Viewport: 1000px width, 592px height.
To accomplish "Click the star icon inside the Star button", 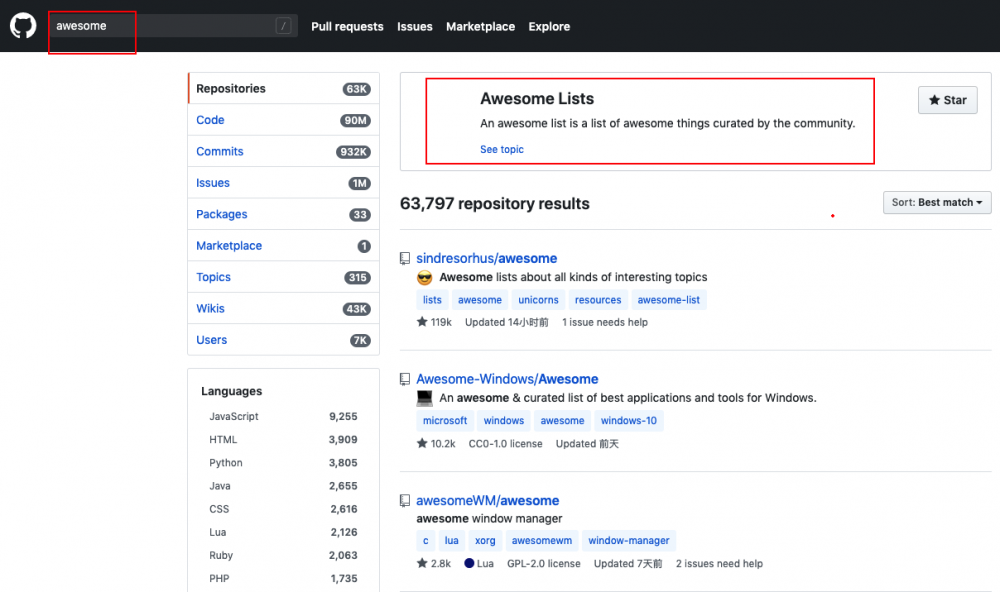I will 932,100.
